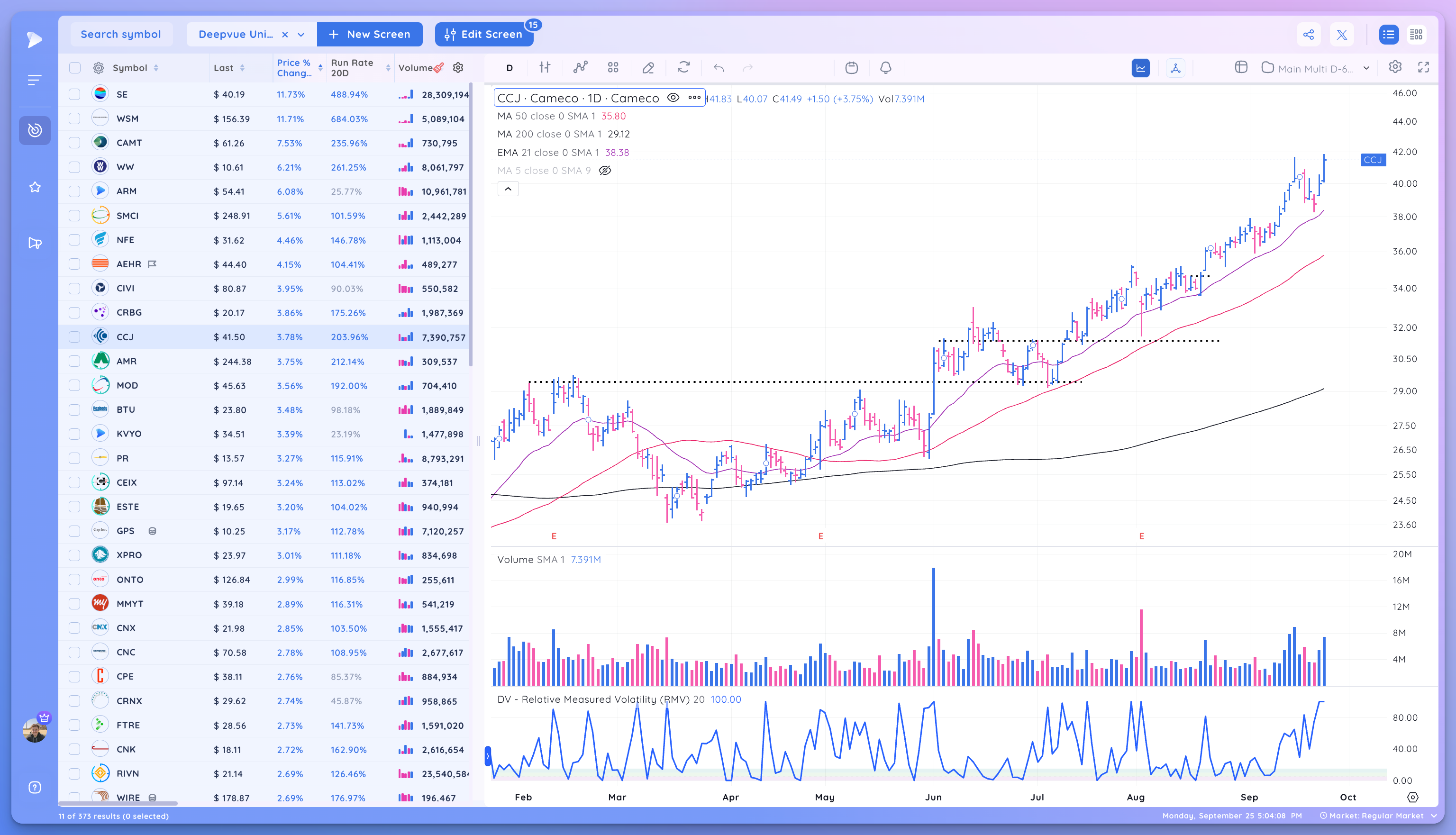Select the AMR ticker row
Image resolution: width=1456 pixels, height=835 pixels.
(x=264, y=361)
